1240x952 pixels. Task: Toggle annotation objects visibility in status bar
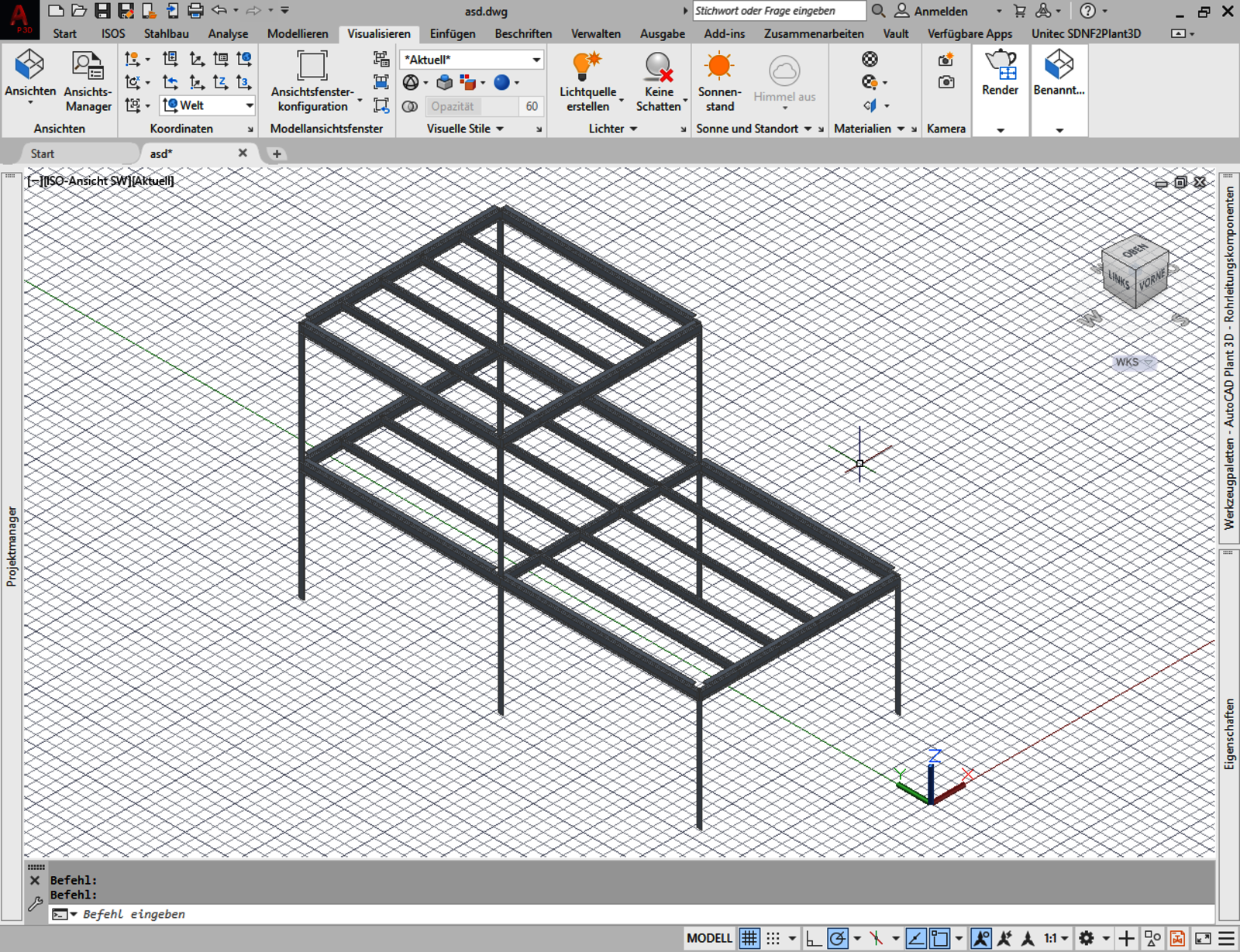980,938
